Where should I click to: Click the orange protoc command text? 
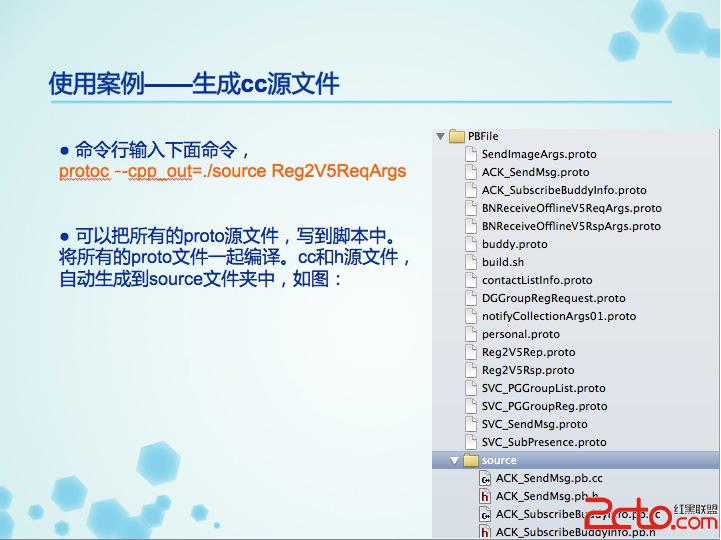pos(233,172)
